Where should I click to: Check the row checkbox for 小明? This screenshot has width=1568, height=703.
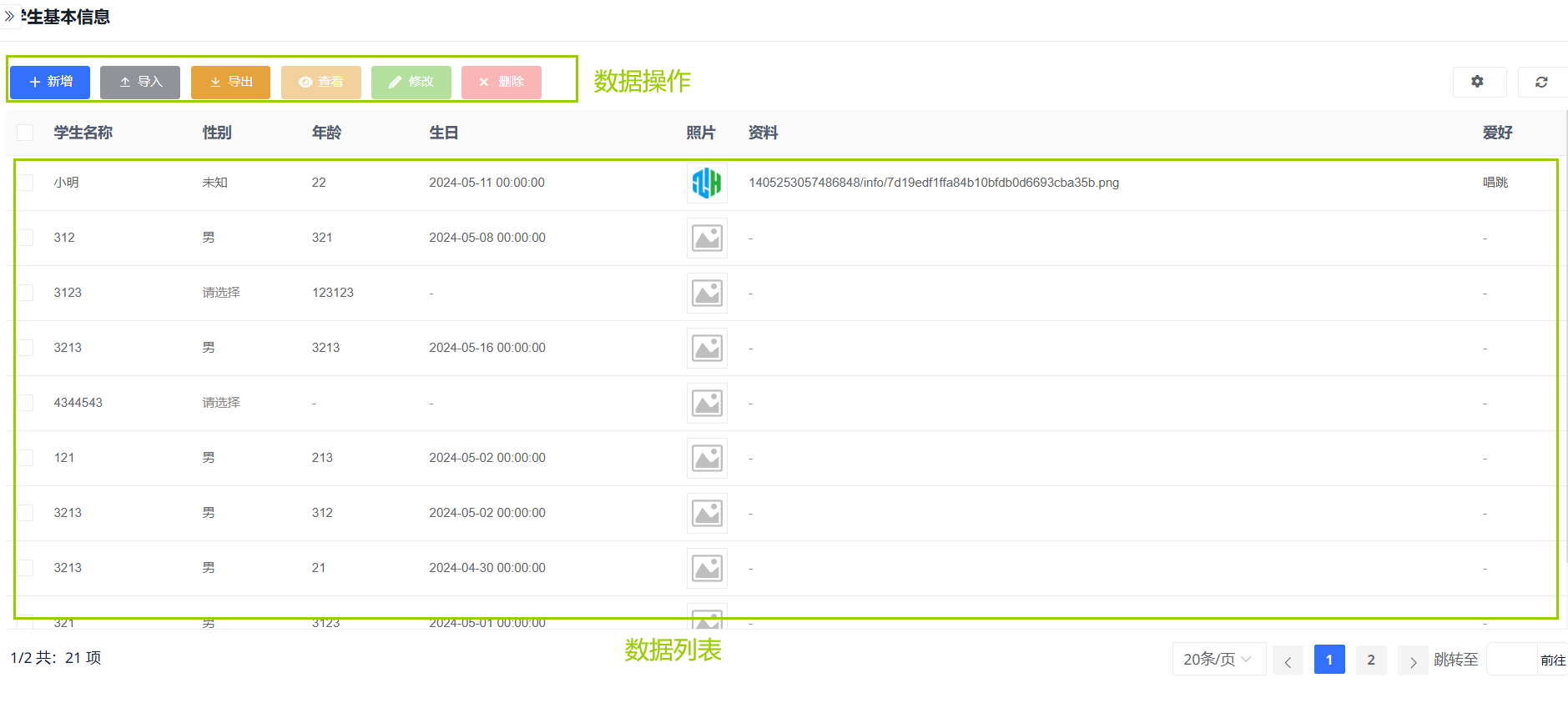pyautogui.click(x=25, y=182)
